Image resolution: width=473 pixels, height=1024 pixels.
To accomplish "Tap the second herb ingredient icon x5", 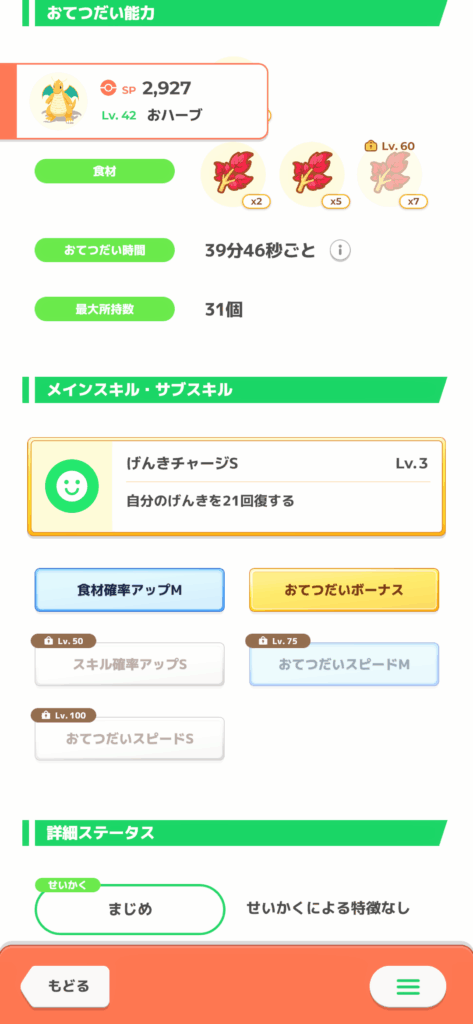I will [312, 174].
